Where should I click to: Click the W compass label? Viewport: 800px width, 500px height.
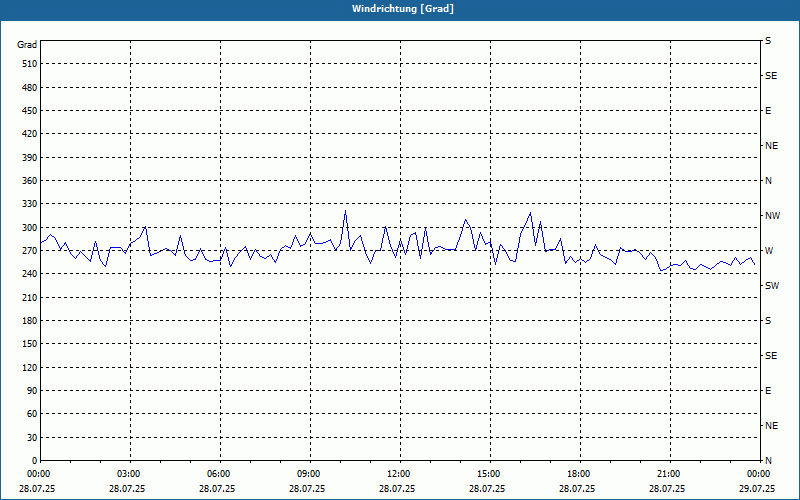coord(769,251)
